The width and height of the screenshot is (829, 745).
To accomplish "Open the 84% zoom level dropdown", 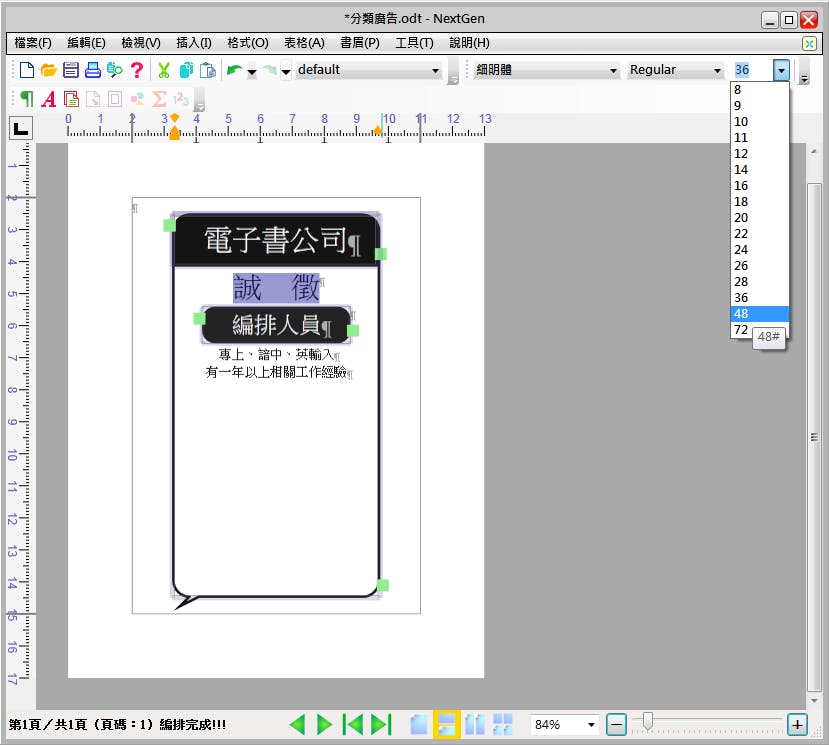I will click(x=591, y=724).
